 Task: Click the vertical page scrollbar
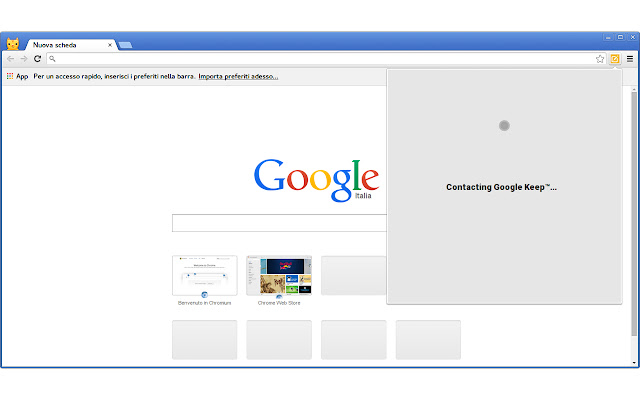click(x=634, y=213)
